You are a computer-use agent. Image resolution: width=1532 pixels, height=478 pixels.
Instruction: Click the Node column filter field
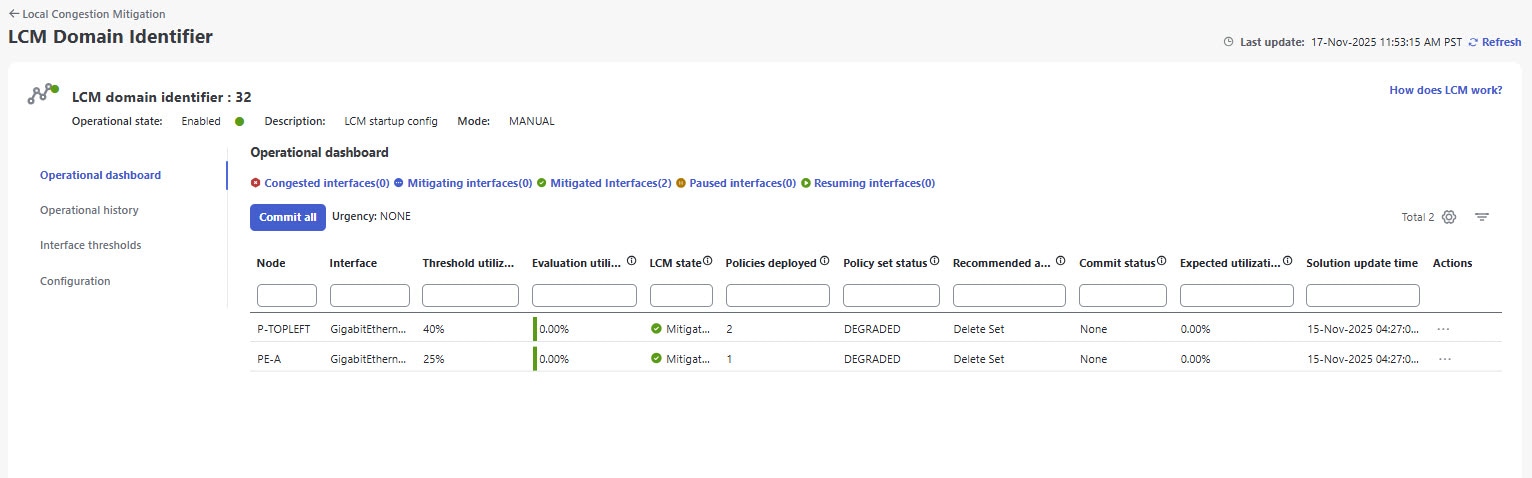pos(286,295)
